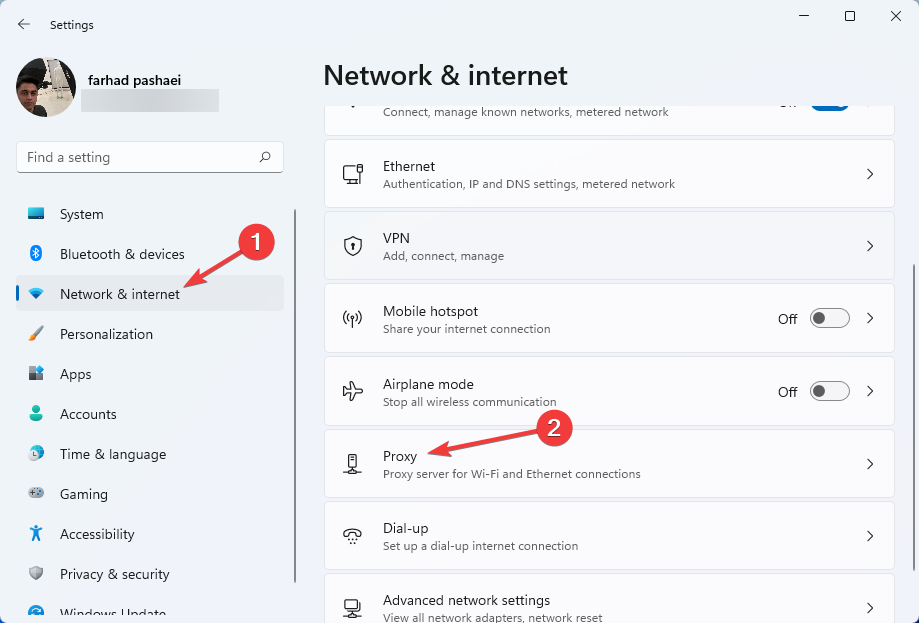919x623 pixels.
Task: Enable the Airplane mode switch
Action: click(829, 391)
